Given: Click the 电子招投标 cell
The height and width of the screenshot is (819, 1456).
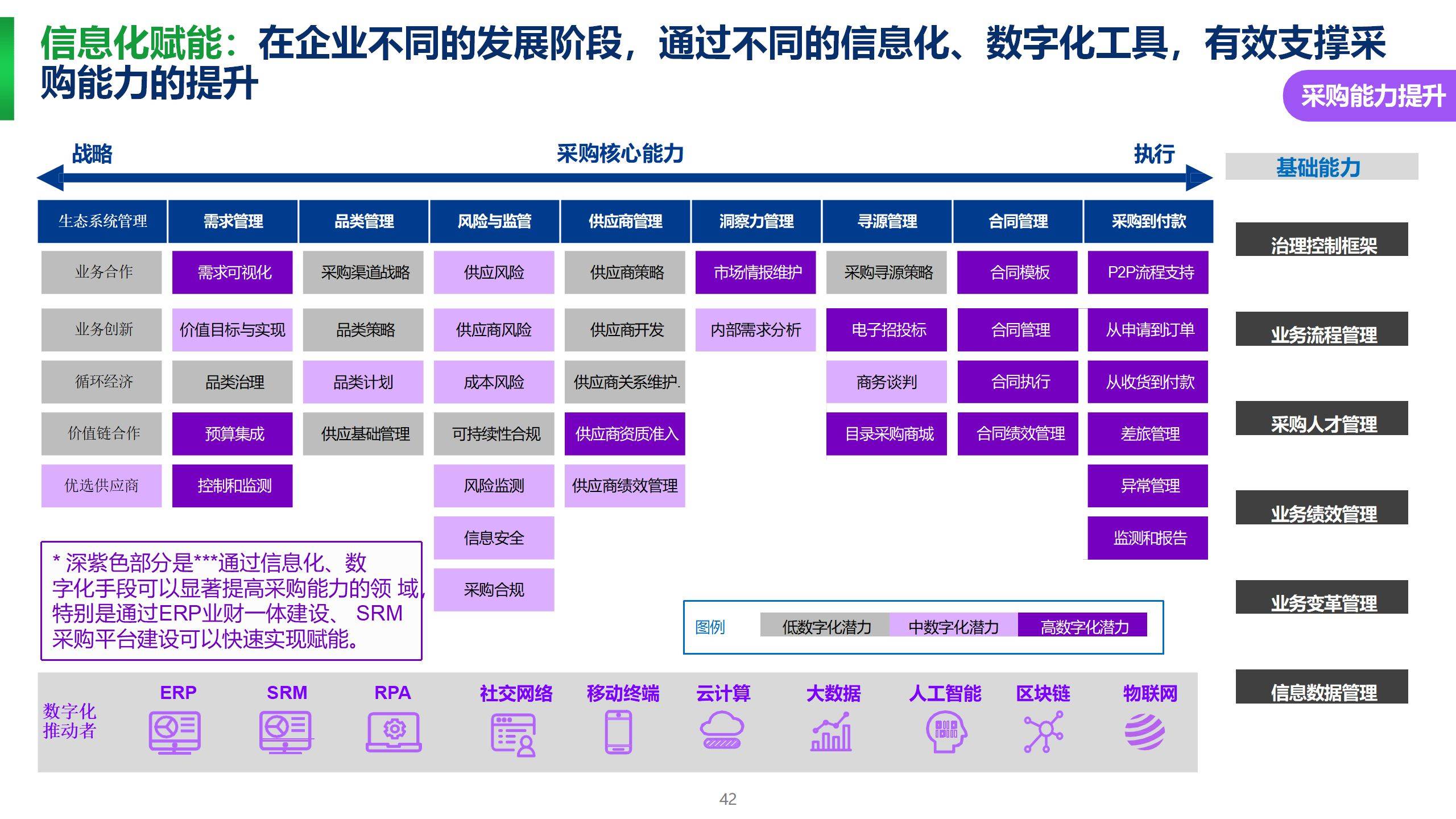Looking at the screenshot, I should coord(887,330).
